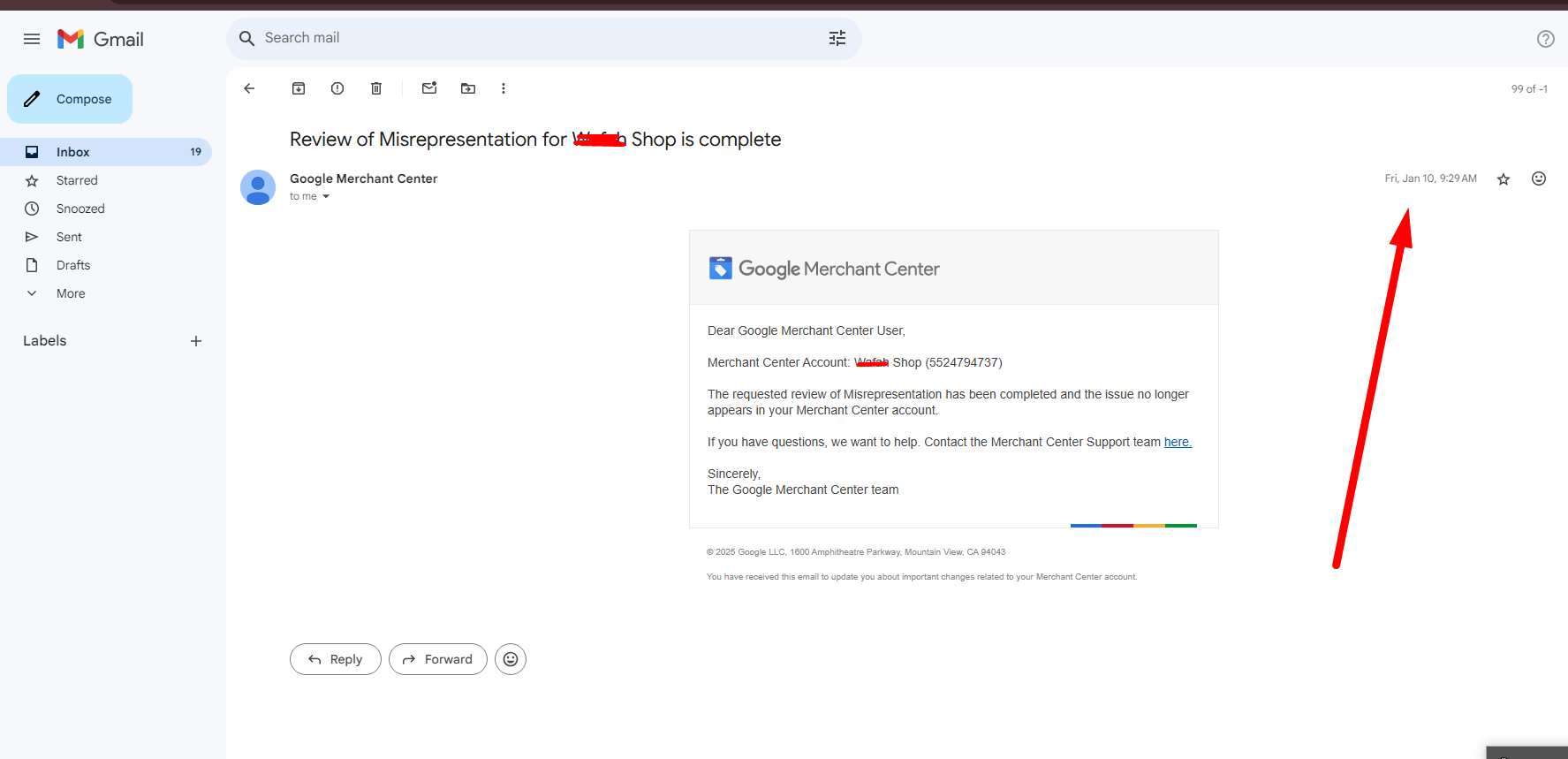Image resolution: width=1568 pixels, height=759 pixels.
Task: Click the Reply button
Action: 336,659
